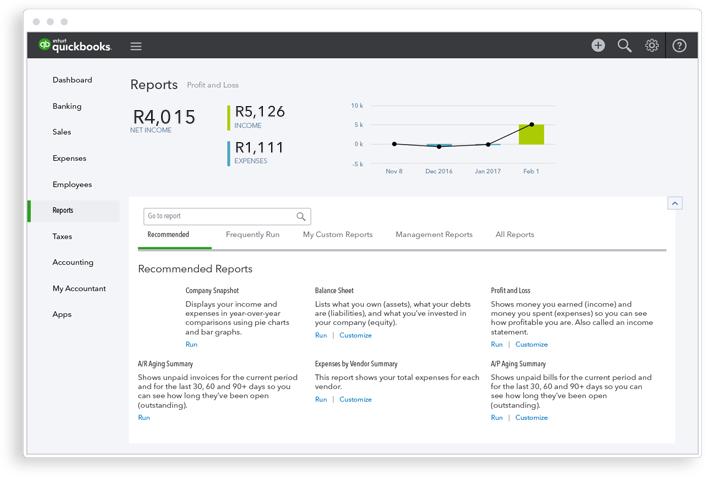Go to Expenses in the sidebar
707x477 pixels.
pyautogui.click(x=69, y=158)
